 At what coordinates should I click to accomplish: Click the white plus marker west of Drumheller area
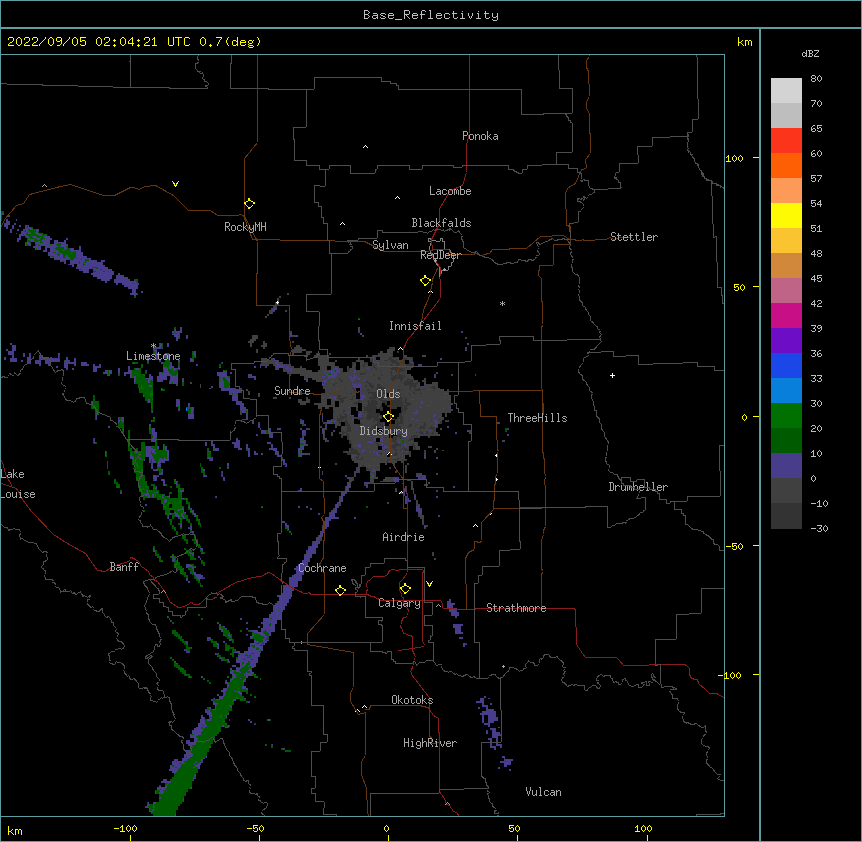[x=612, y=375]
